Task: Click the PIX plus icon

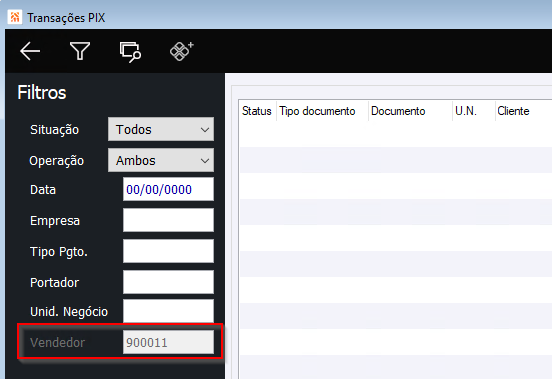Action: point(181,51)
